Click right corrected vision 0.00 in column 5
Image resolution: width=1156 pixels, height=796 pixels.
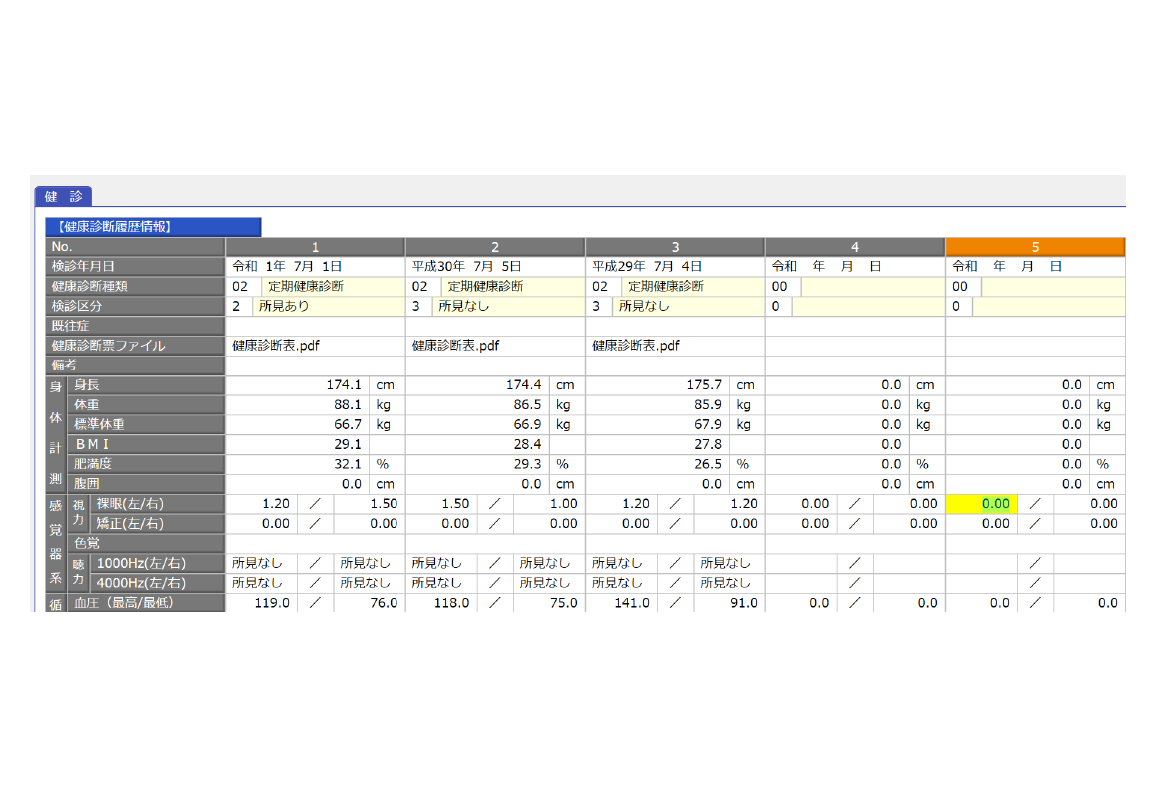(1090, 524)
